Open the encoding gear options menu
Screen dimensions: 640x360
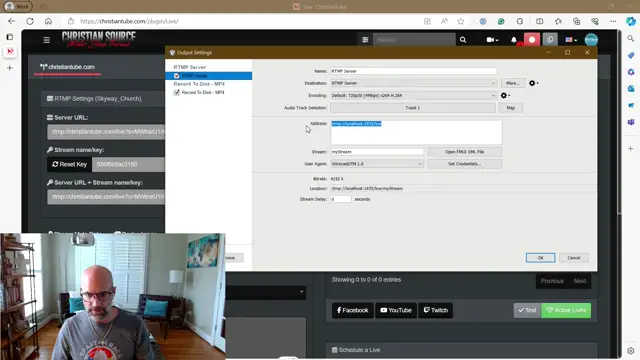tap(505, 96)
